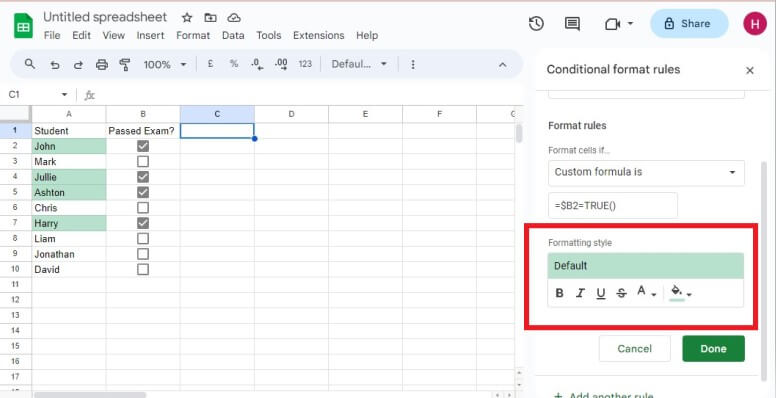This screenshot has width=776, height=398.
Task: Search the menus magnifier icon
Action: pos(30,64)
